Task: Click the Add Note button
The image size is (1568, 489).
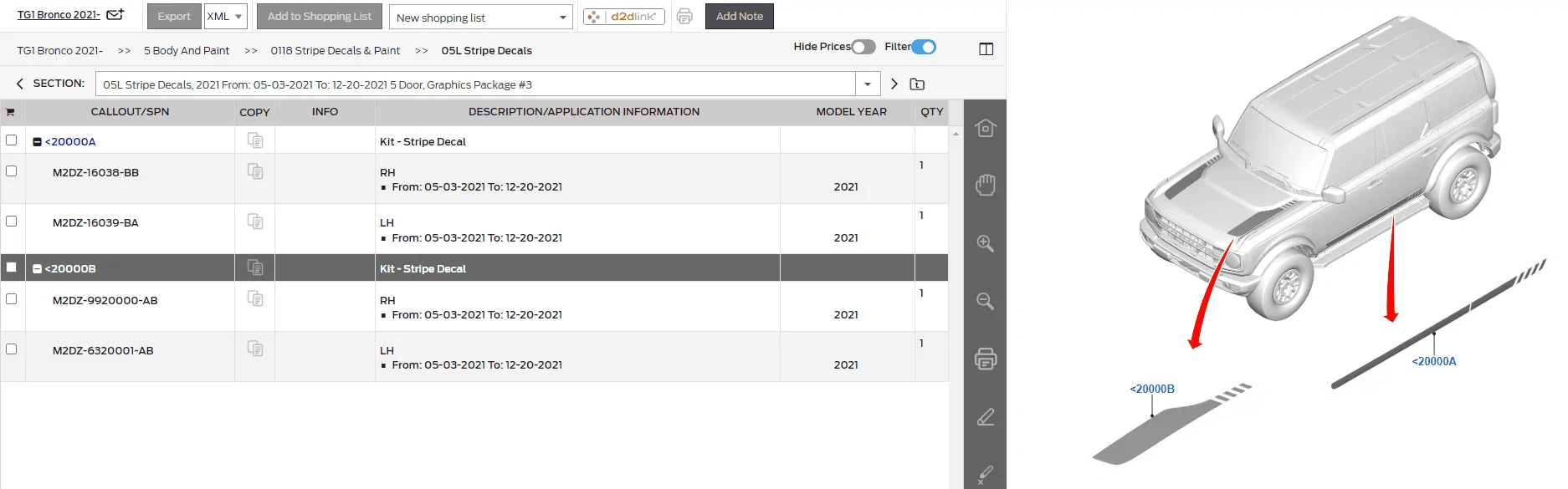Action: click(740, 17)
